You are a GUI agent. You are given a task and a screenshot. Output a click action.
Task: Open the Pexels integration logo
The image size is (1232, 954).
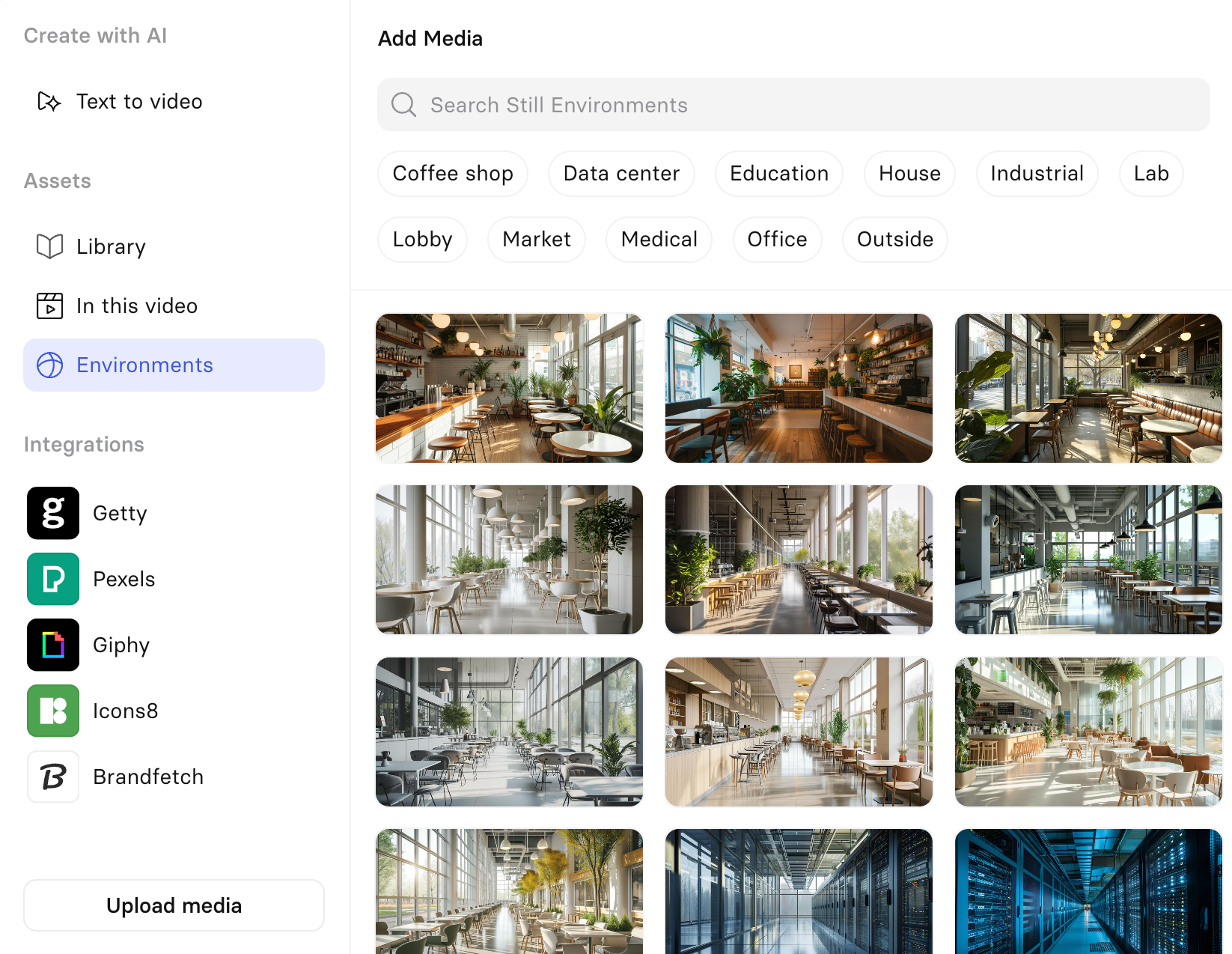pyautogui.click(x=53, y=579)
